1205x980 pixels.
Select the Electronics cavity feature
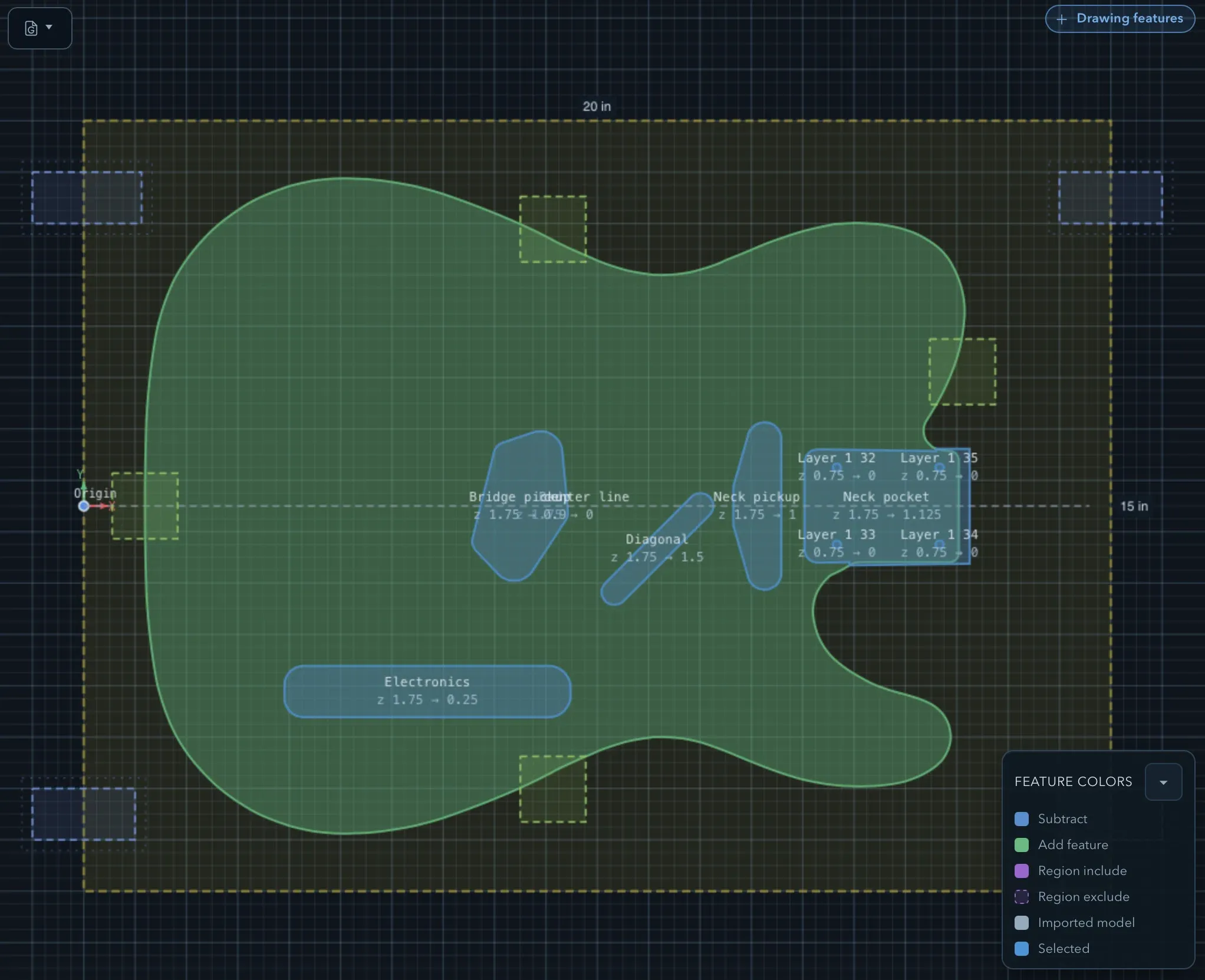pos(427,691)
